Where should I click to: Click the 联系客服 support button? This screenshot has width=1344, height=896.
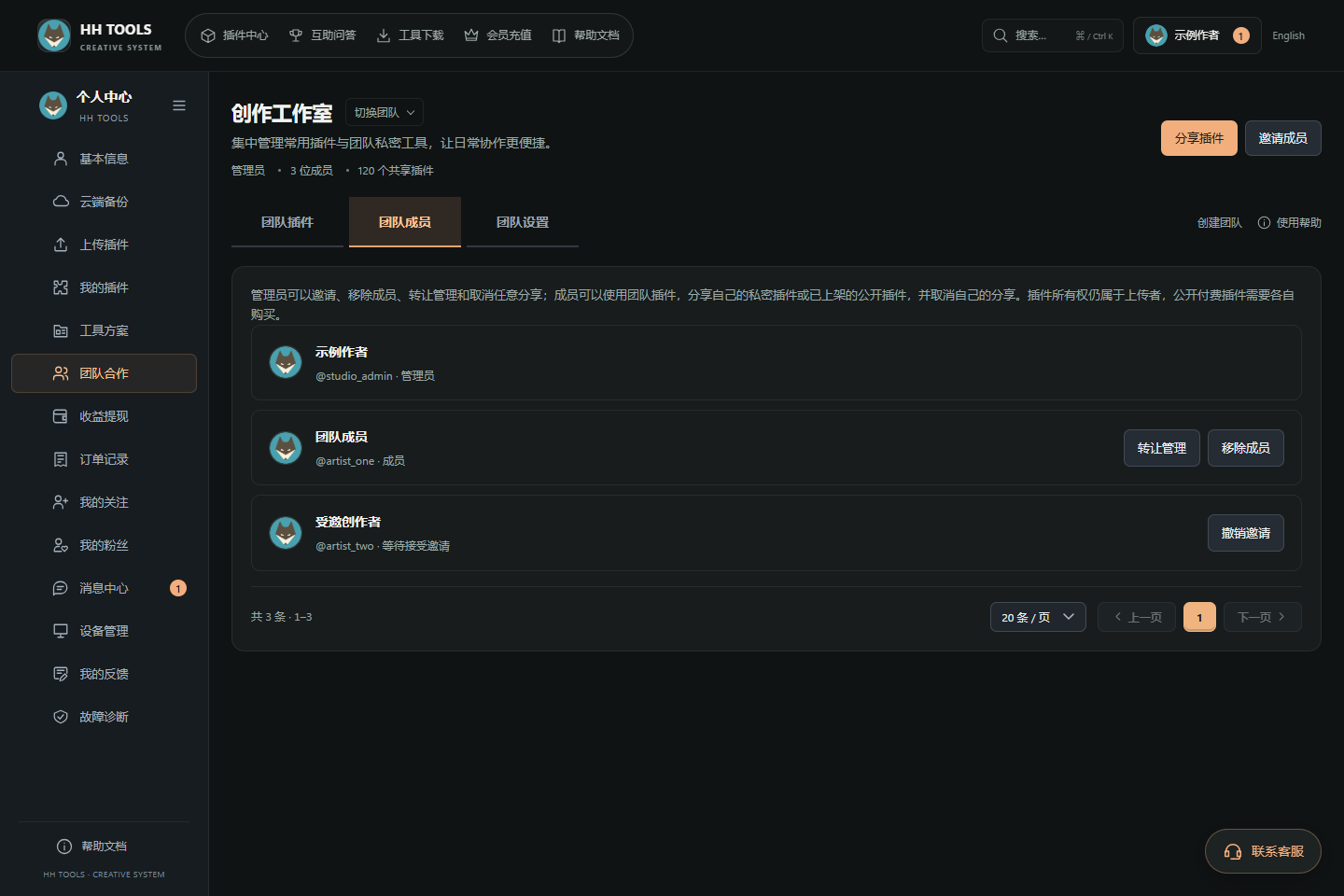coord(1263,851)
